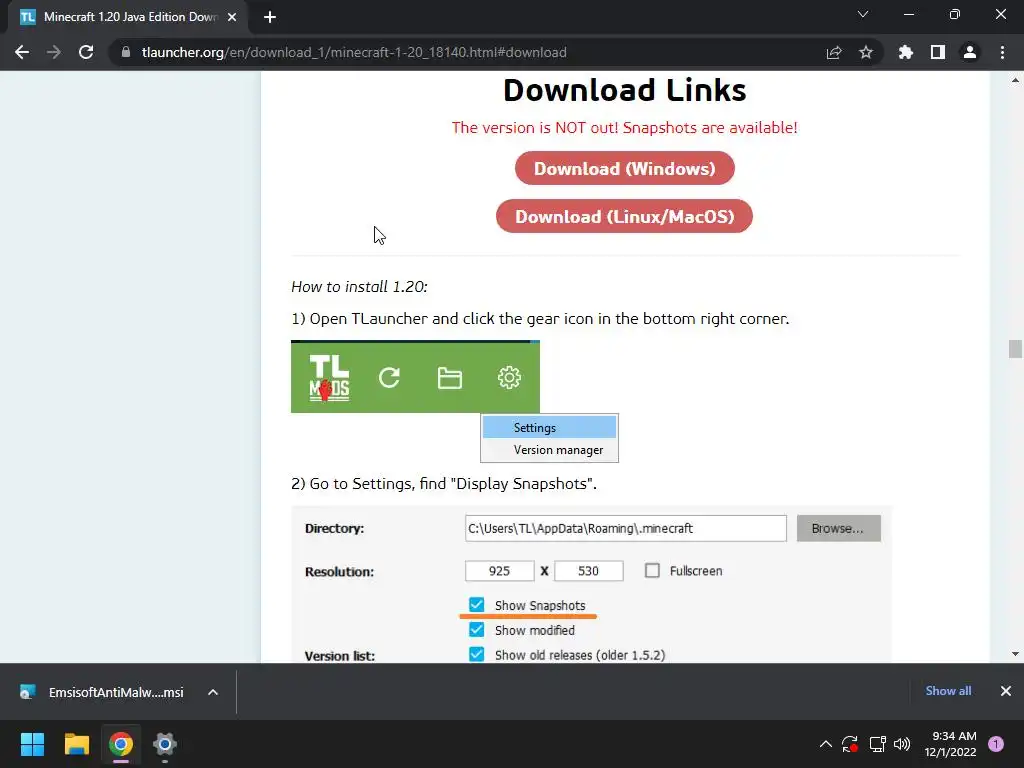Open clock showing 9:34 AM

[x=950, y=744]
